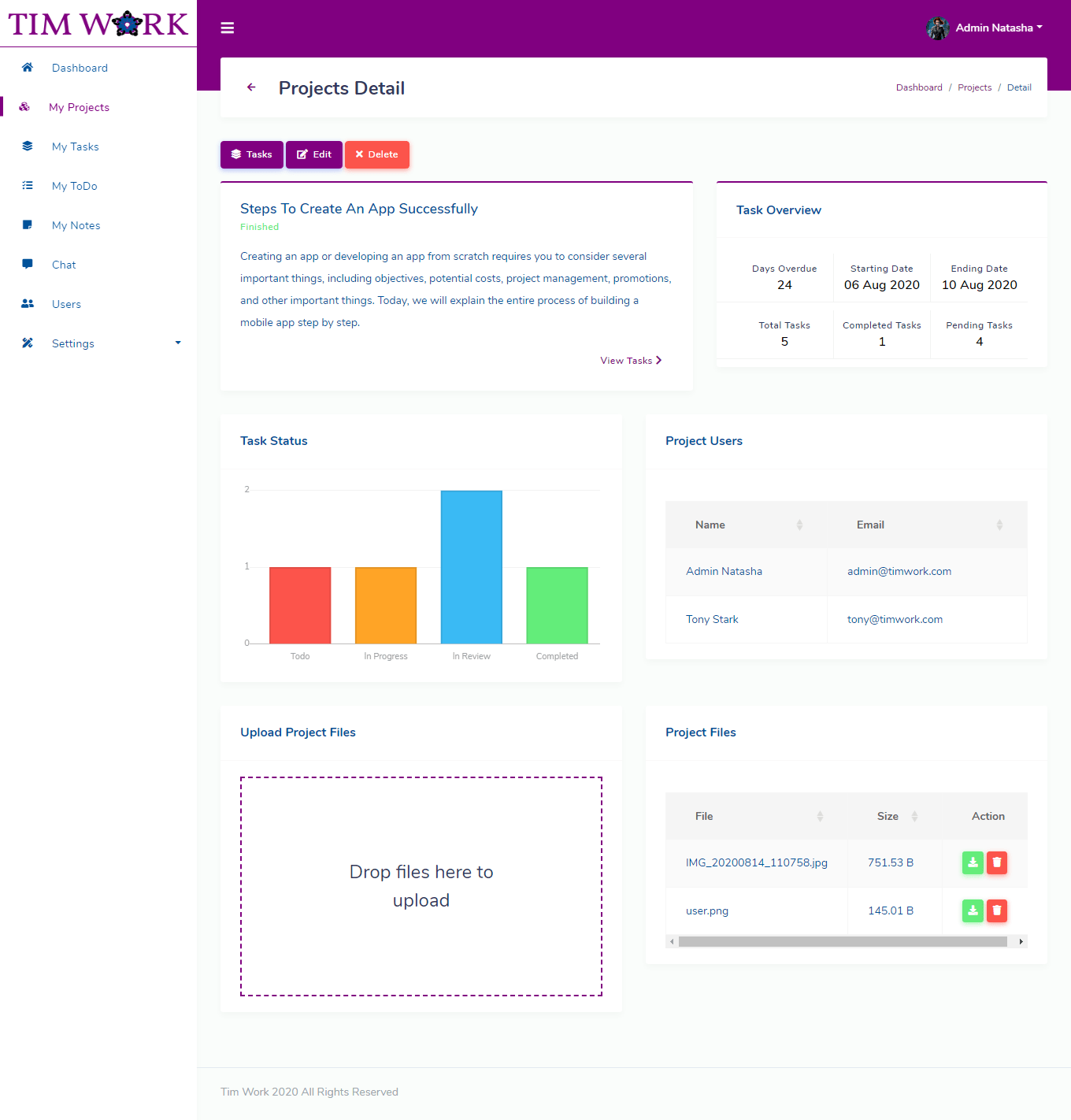Click the green Completed chart bar
The image size is (1071, 1120).
pos(558,605)
